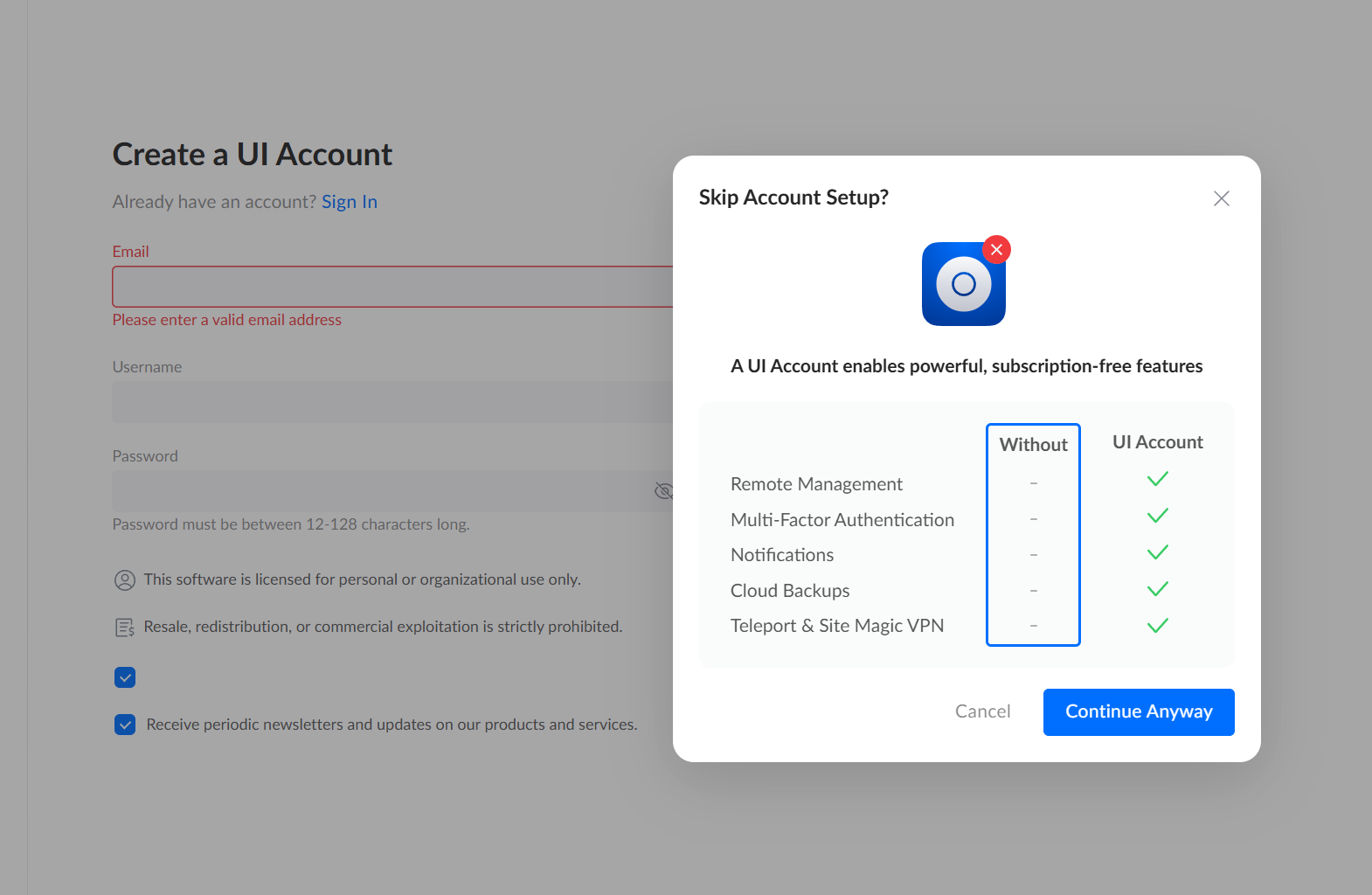Viewport: 1372px width, 895px height.
Task: Uncheck the periodic newsletters checkbox
Action: 125,725
